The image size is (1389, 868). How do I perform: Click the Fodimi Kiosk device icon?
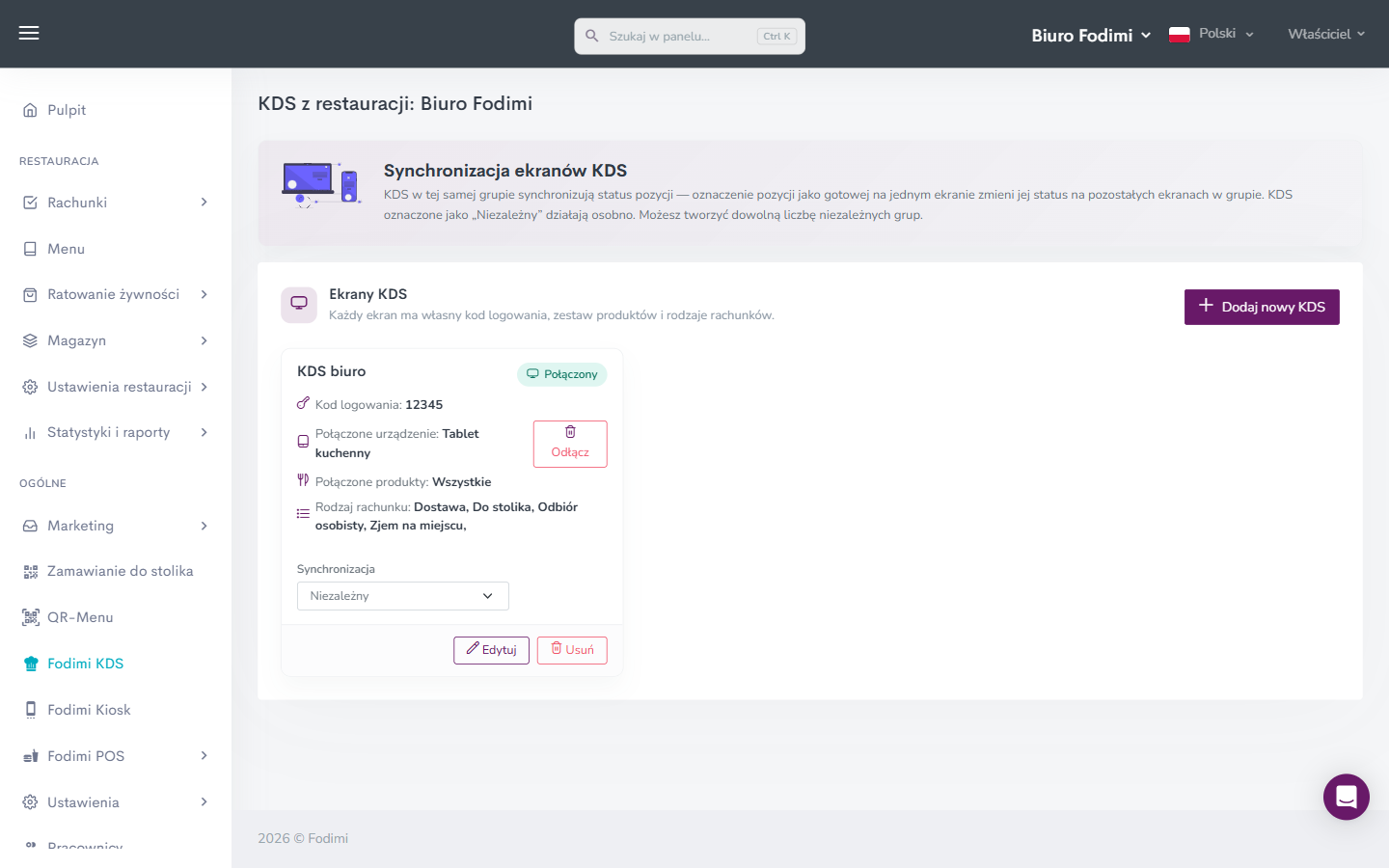click(30, 710)
